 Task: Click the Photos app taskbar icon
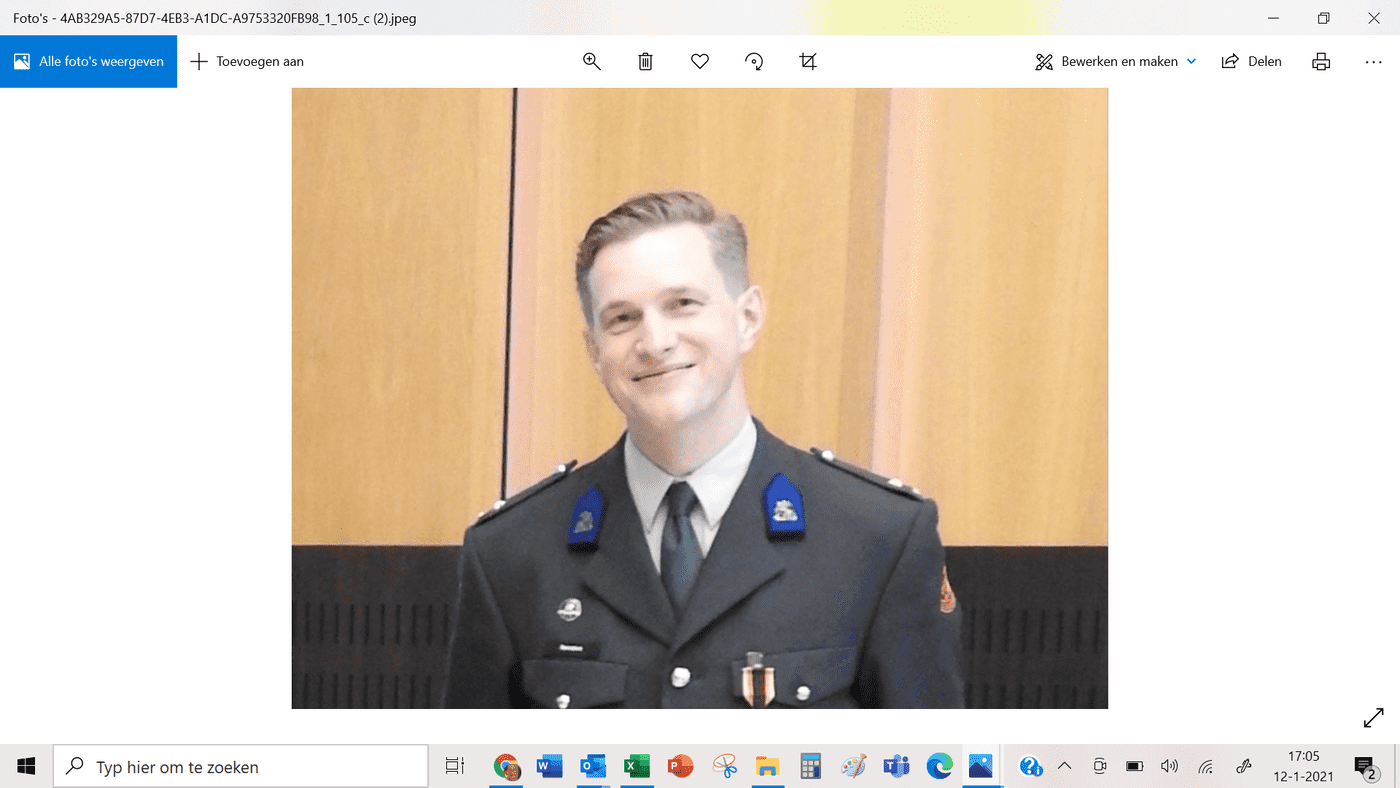point(981,767)
